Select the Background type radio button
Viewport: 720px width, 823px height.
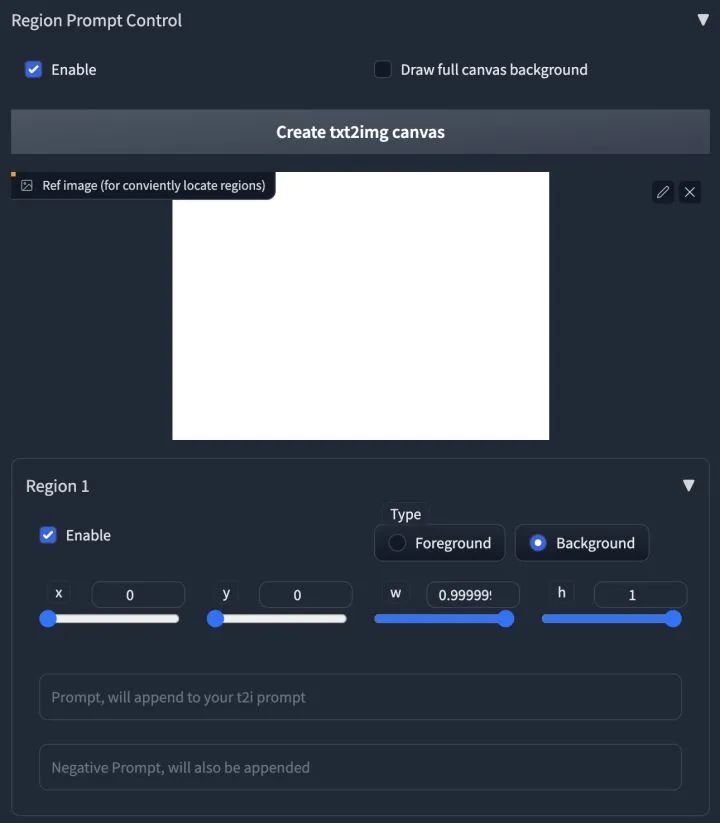pyautogui.click(x=538, y=543)
